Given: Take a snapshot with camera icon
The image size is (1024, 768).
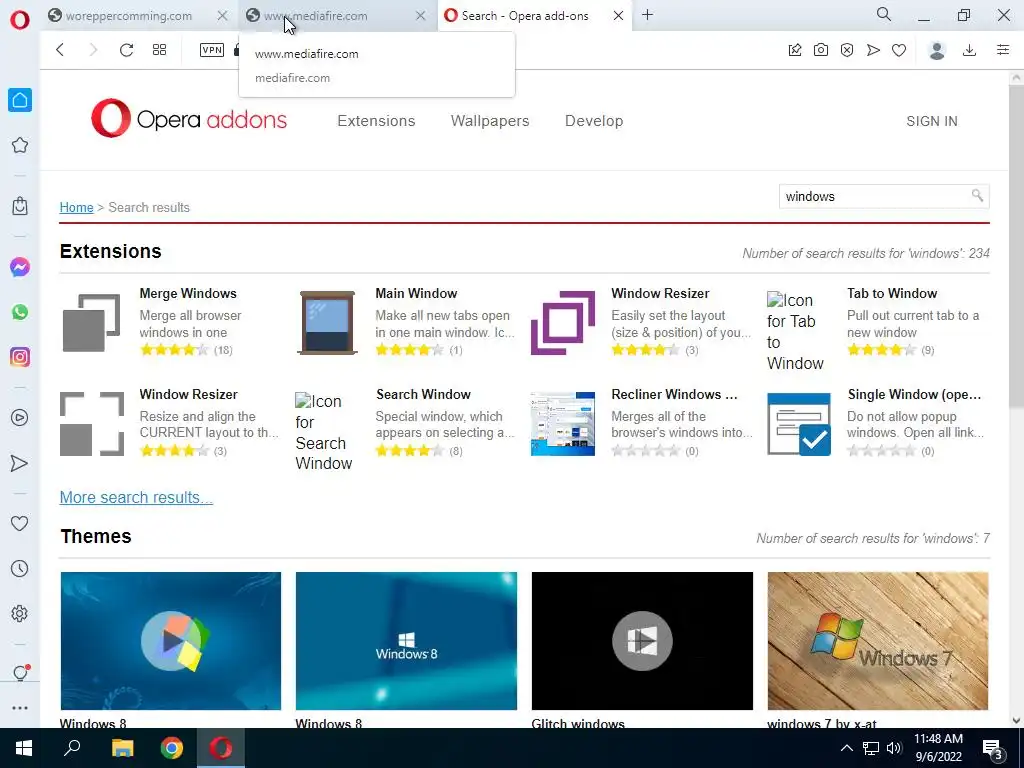Looking at the screenshot, I should click(821, 50).
